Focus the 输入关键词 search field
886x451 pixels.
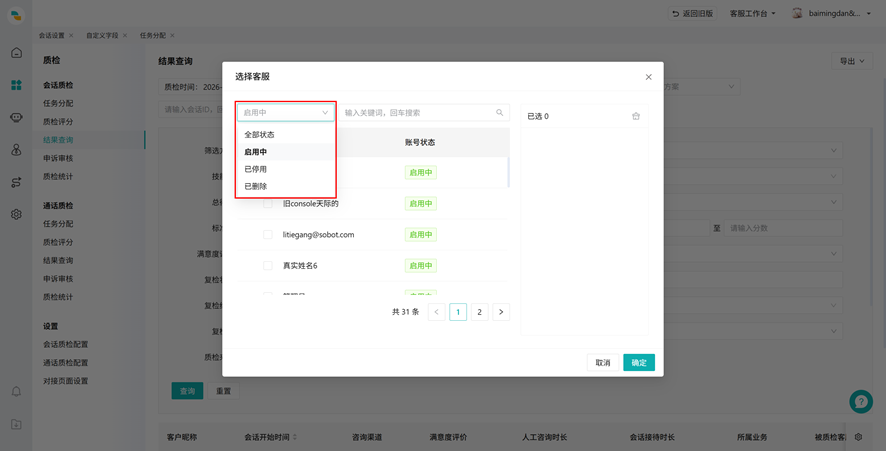[x=424, y=112]
